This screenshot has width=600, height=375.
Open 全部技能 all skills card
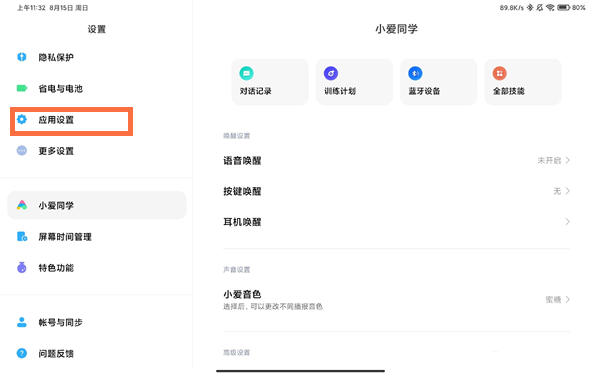pyautogui.click(x=523, y=82)
